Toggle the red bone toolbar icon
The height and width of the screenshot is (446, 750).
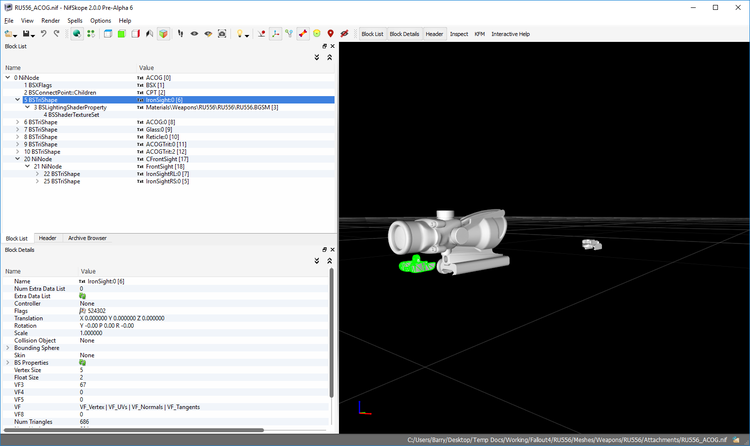click(303, 34)
